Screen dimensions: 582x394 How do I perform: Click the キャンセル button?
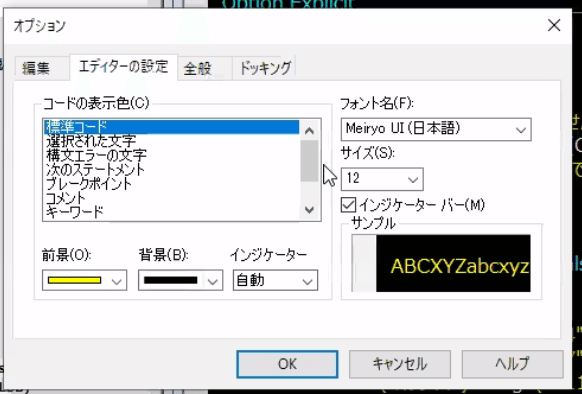coord(400,364)
